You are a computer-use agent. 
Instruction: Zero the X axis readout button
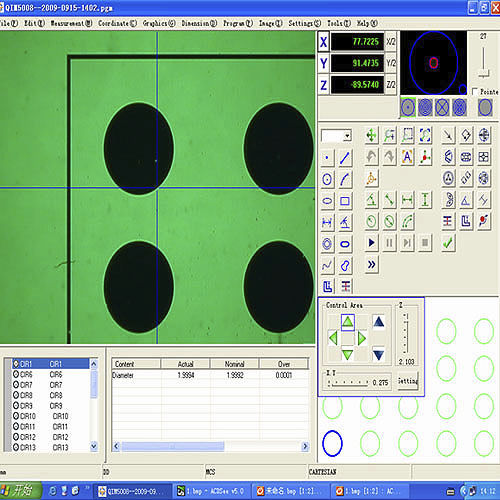point(324,42)
